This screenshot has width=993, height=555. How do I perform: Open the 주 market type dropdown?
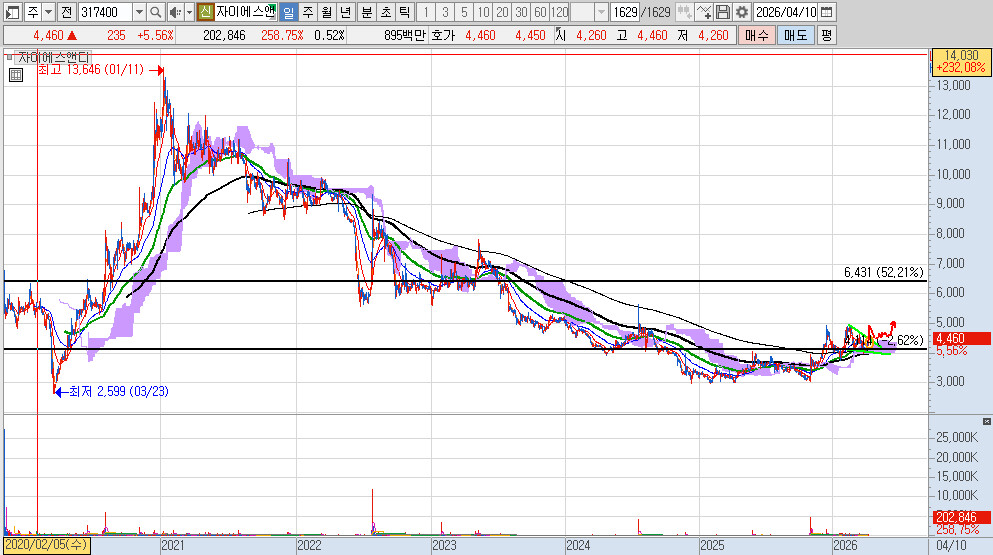[48, 12]
